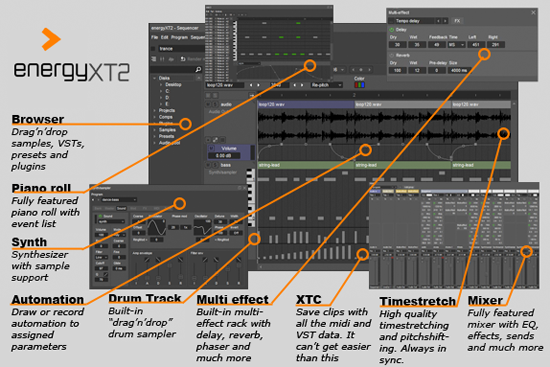The image size is (550, 367).
Task: Click the browser search magnifier icon
Action: click(198, 69)
